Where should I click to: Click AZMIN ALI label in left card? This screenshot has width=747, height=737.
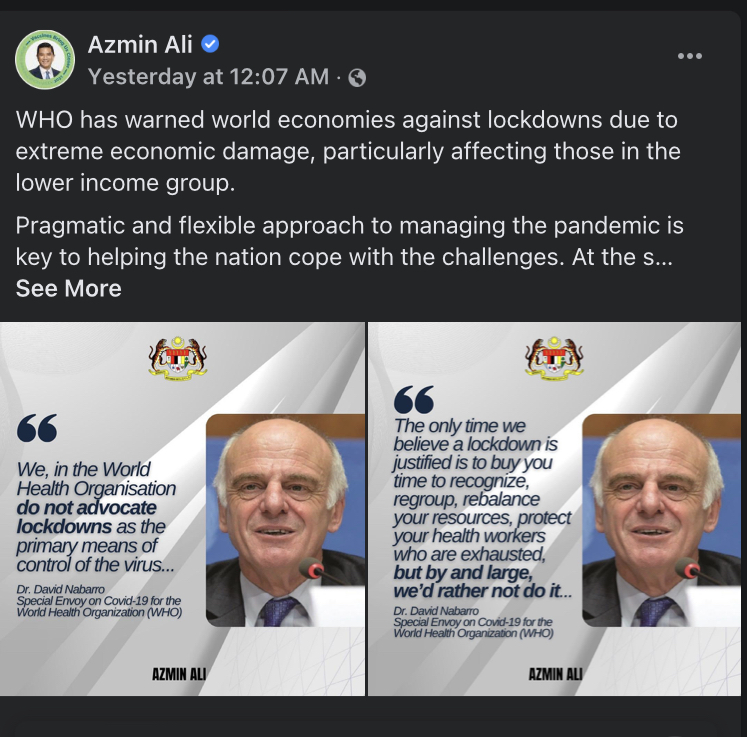[179, 674]
